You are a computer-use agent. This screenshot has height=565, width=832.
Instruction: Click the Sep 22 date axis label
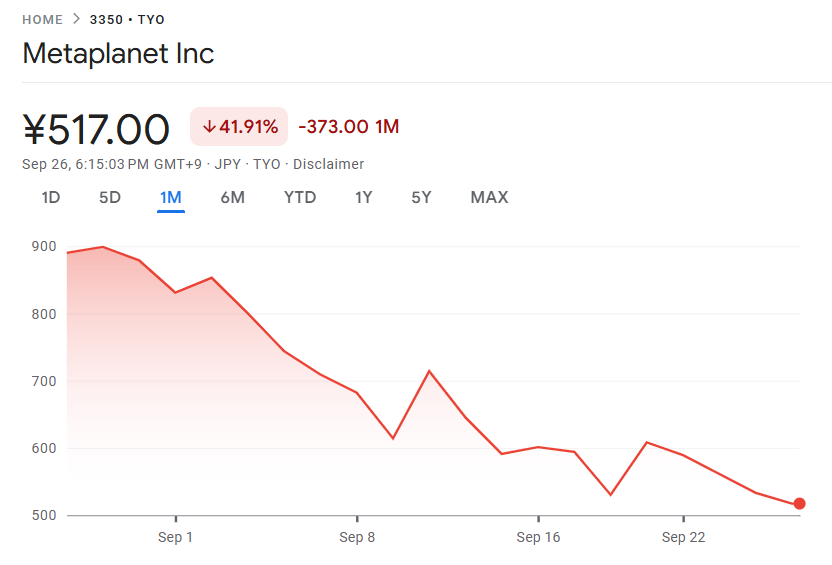pos(683,538)
